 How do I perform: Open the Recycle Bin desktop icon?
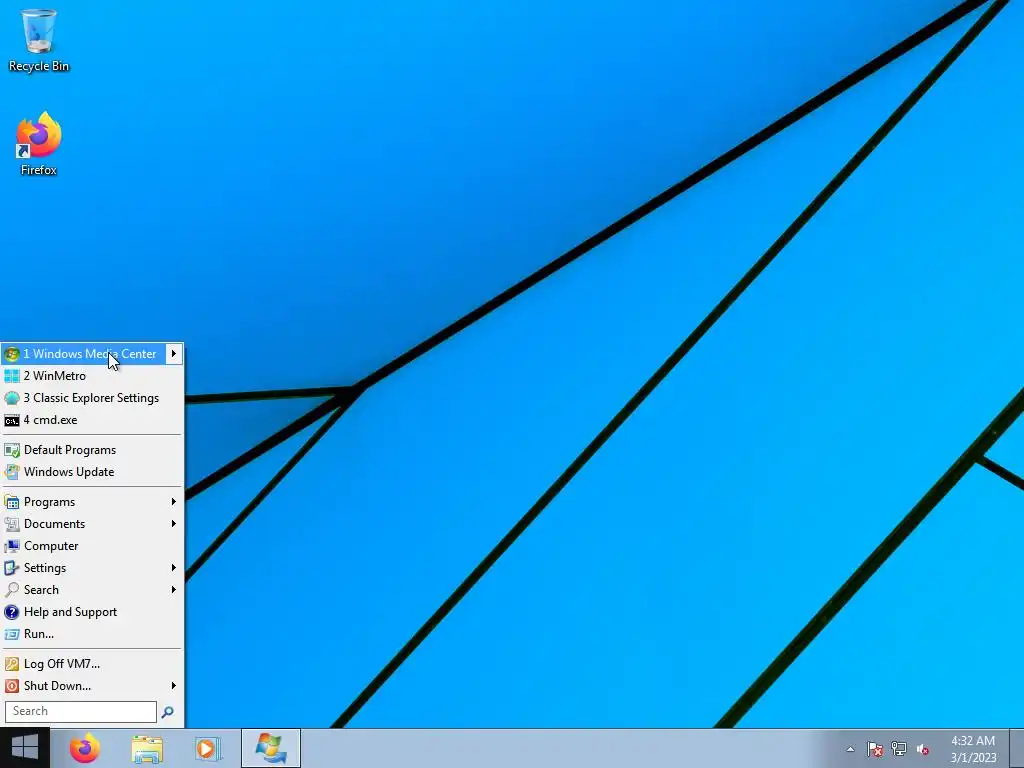click(39, 40)
